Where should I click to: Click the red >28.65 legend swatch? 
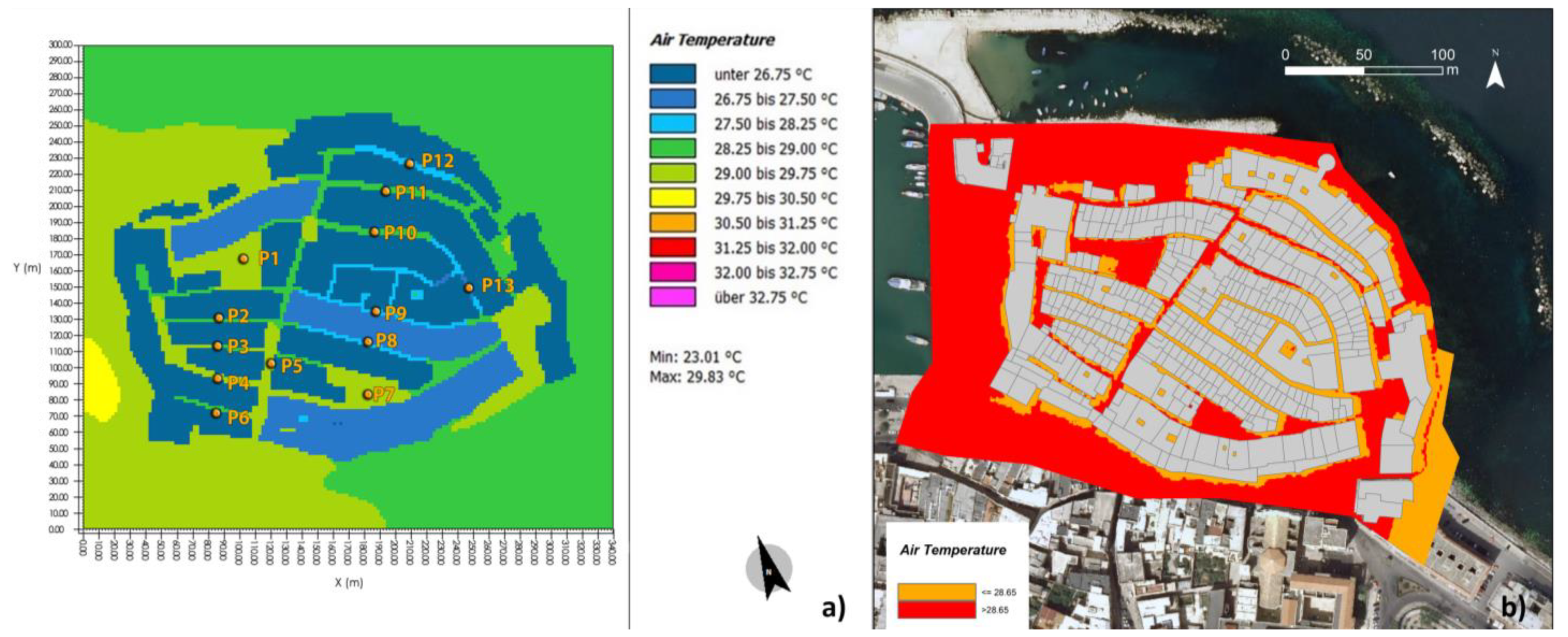[x=936, y=610]
